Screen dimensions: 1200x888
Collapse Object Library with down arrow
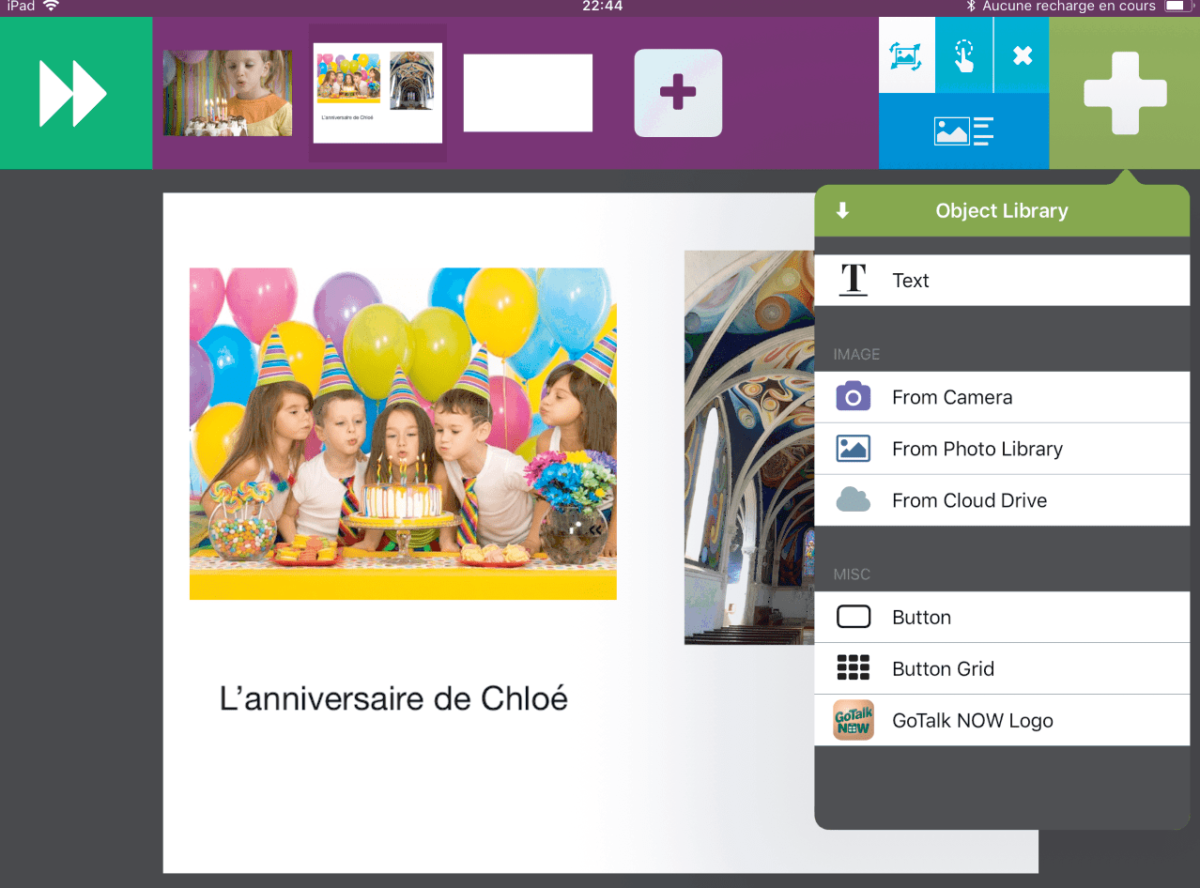tap(842, 211)
